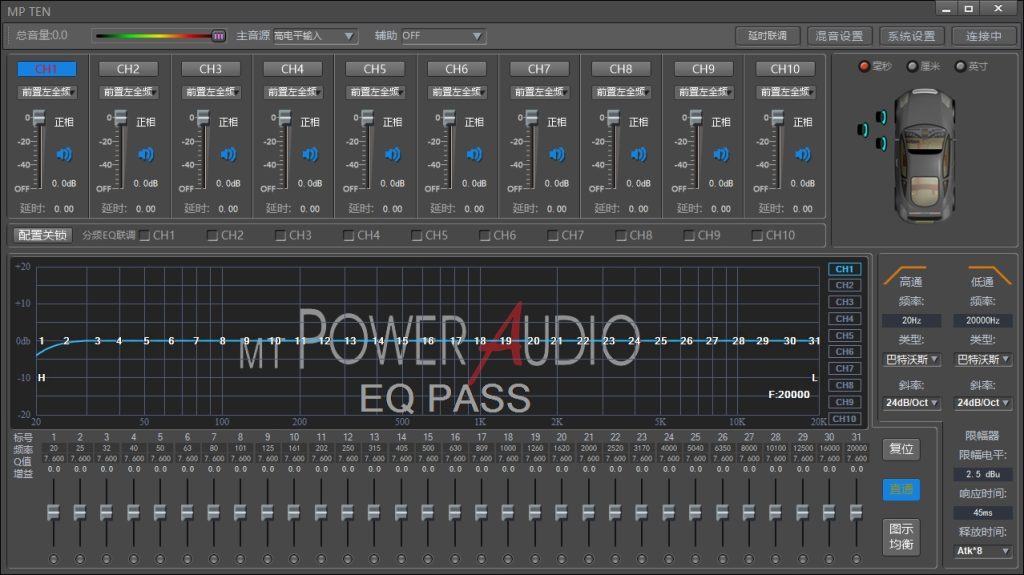Click the high-pass filter curve icon
The image size is (1024, 575).
click(904, 274)
